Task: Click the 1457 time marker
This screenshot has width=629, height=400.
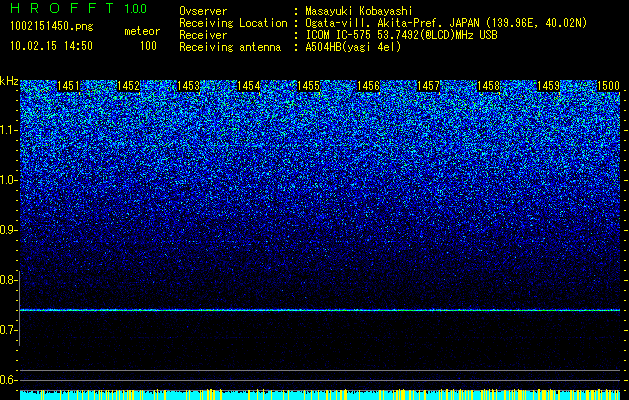Action: point(428,86)
